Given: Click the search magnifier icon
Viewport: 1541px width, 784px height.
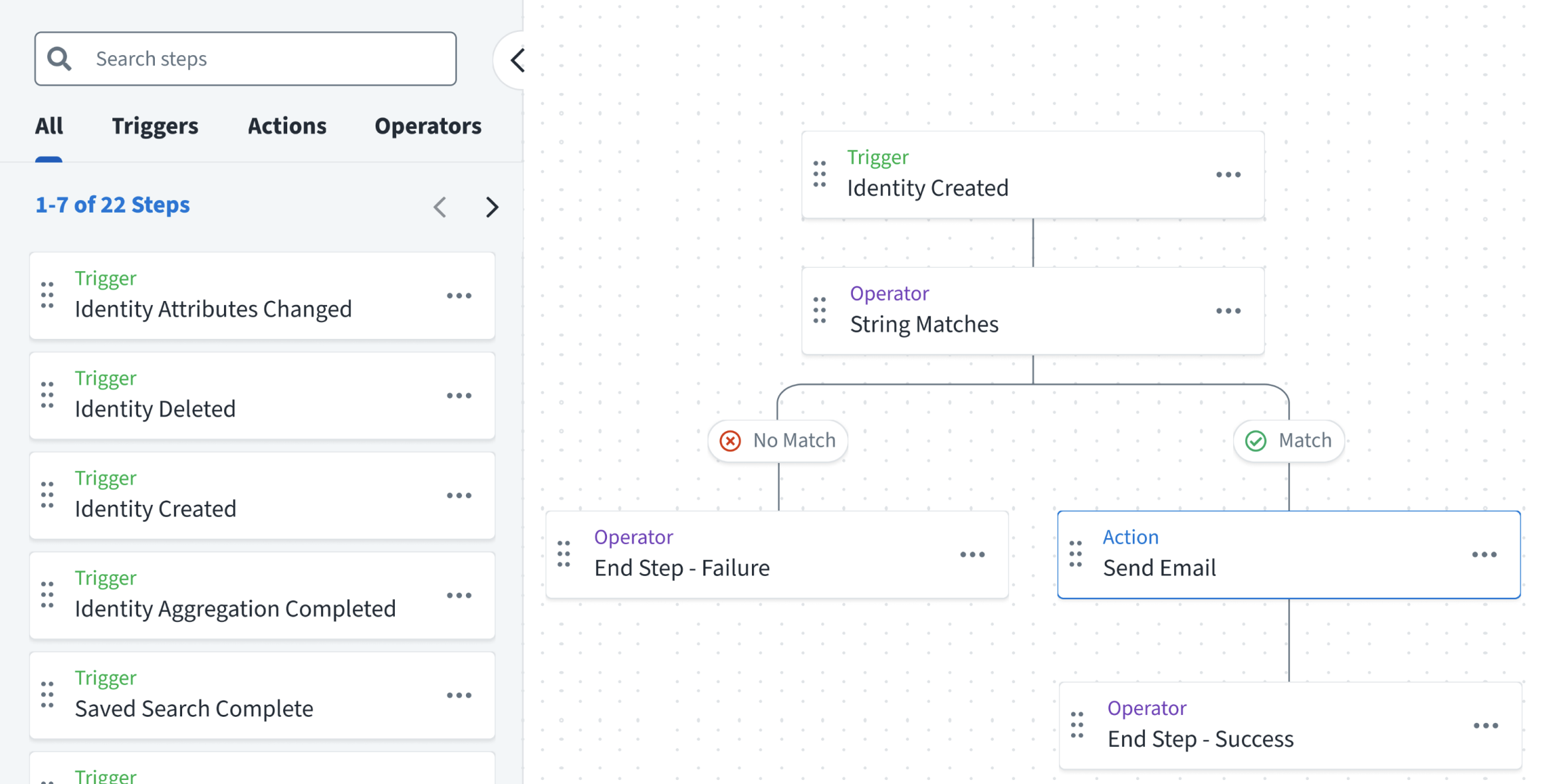Looking at the screenshot, I should 60,58.
